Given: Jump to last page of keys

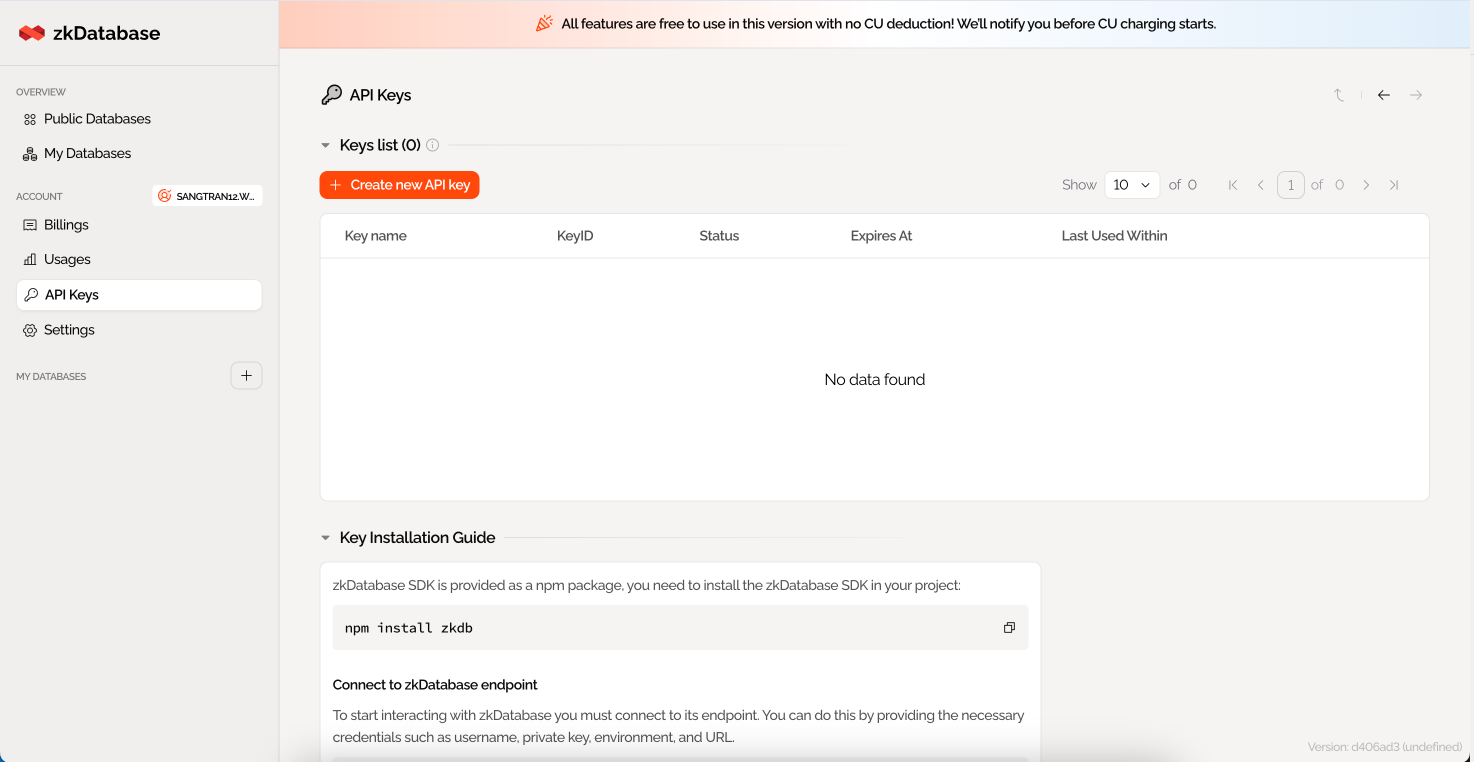Looking at the screenshot, I should [1394, 185].
